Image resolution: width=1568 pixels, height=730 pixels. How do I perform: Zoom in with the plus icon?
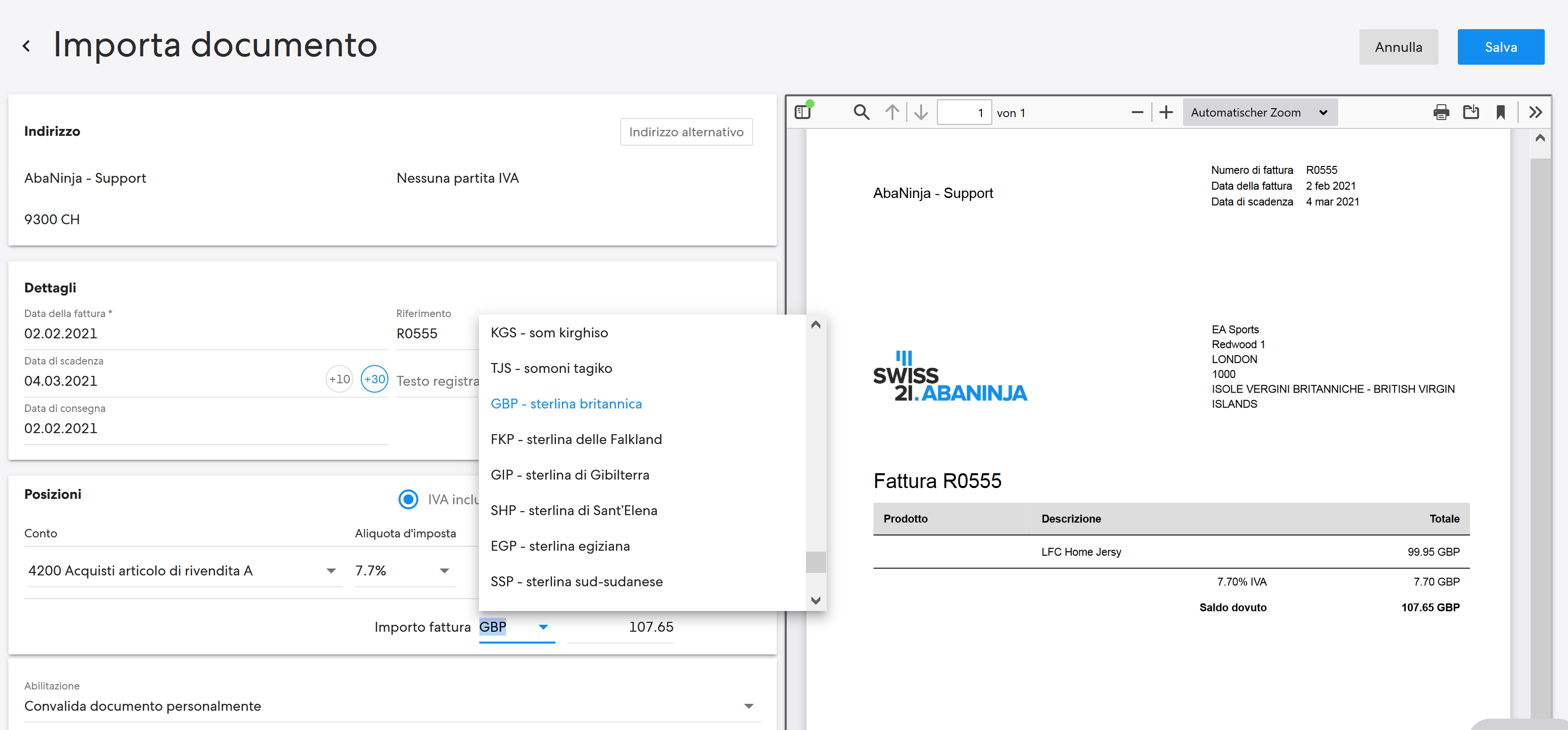click(x=1166, y=112)
